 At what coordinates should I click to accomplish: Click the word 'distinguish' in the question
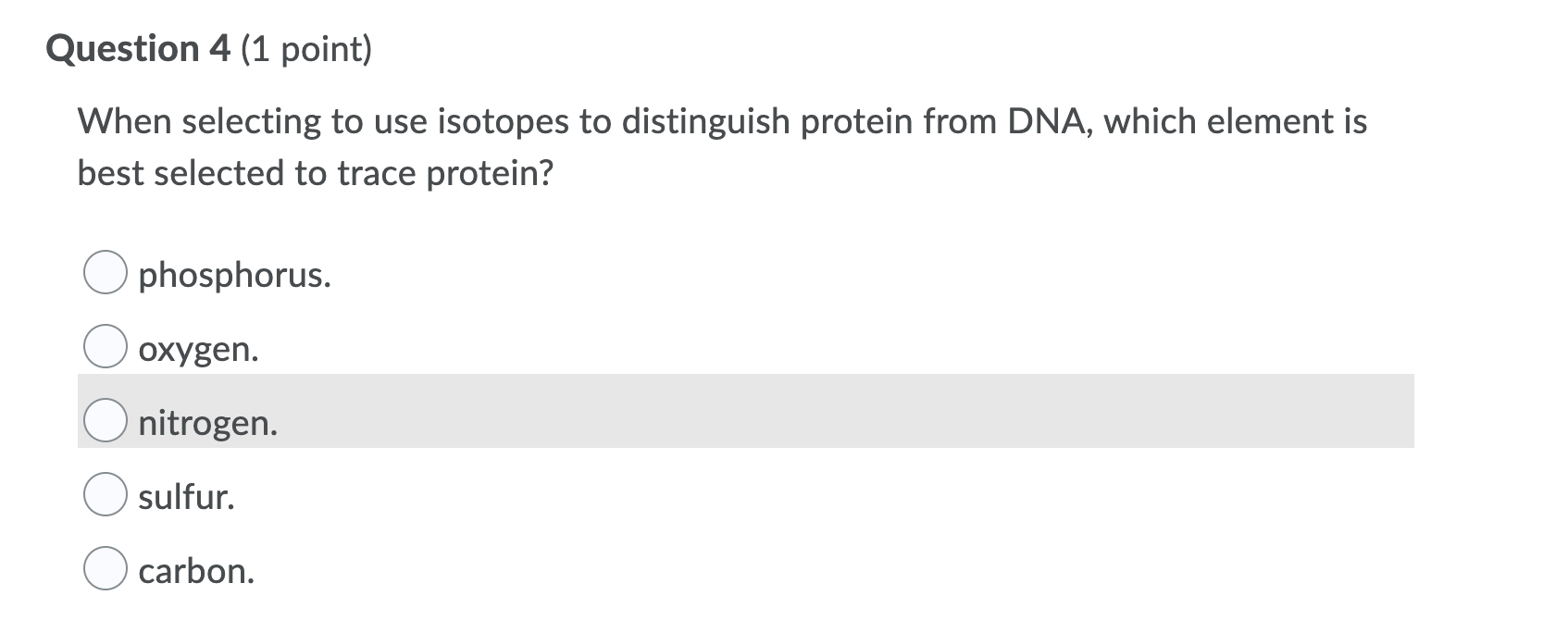(705, 121)
